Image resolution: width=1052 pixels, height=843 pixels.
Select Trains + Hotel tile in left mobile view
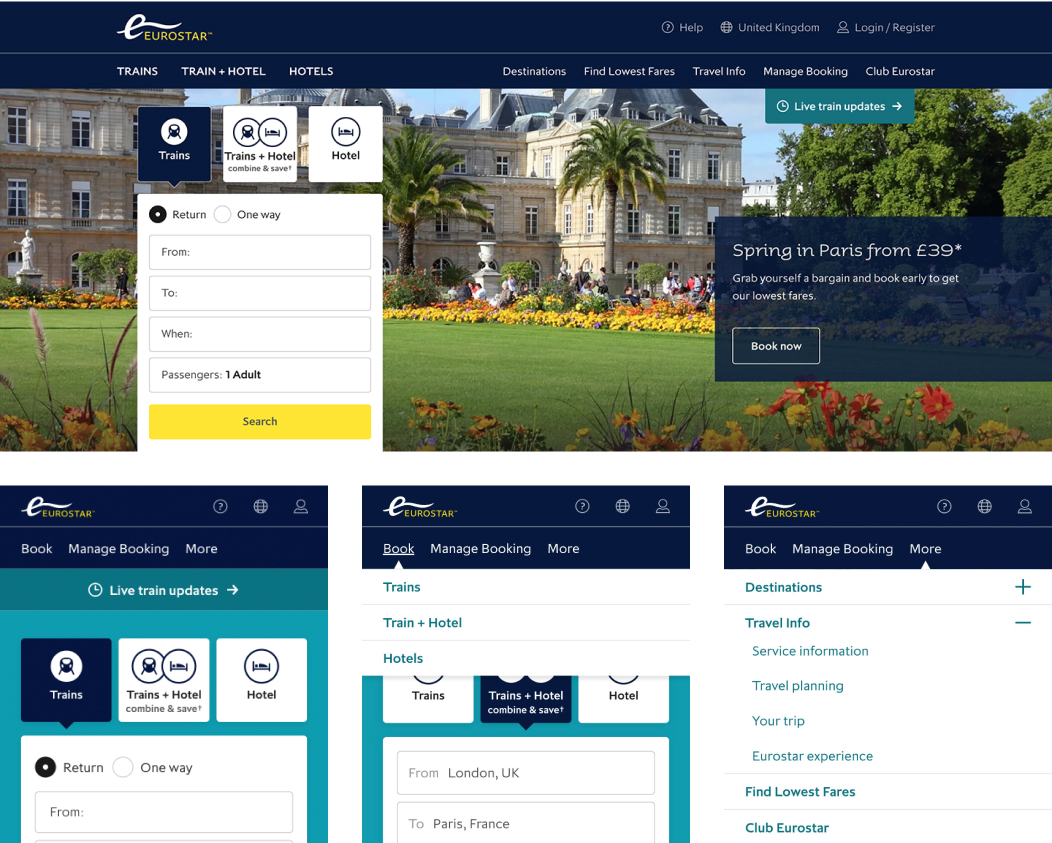click(164, 680)
